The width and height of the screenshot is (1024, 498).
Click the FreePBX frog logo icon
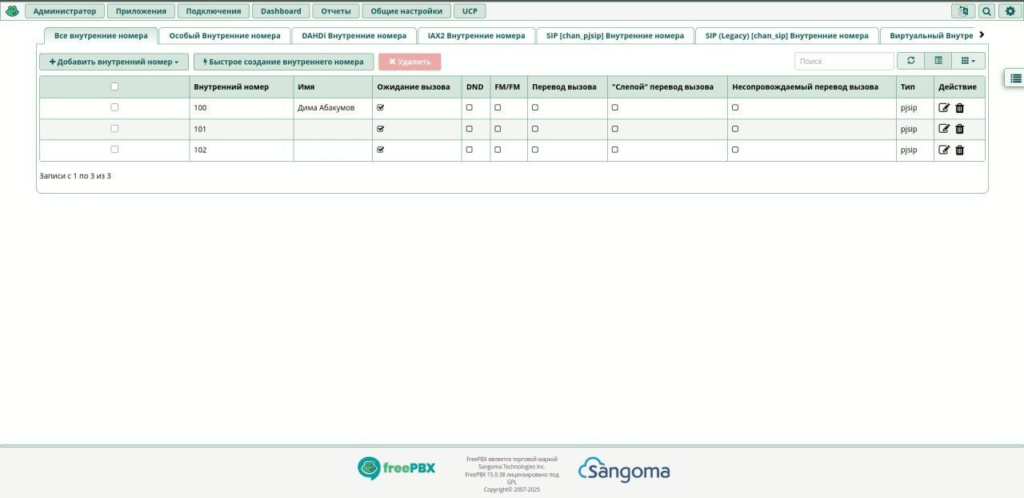coord(12,11)
